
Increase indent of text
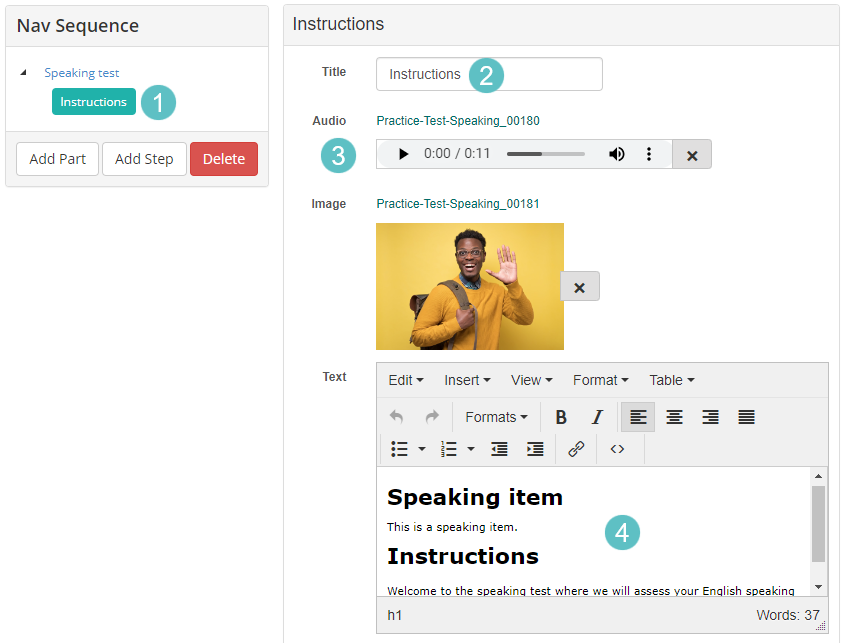click(535, 449)
